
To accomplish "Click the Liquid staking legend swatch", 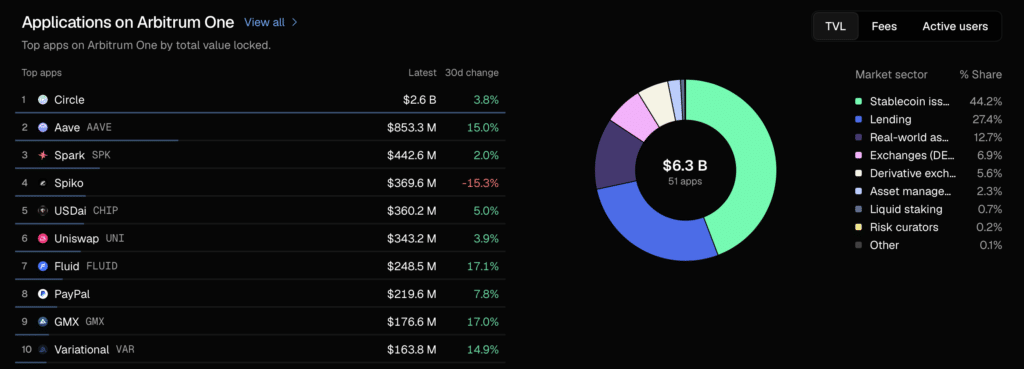I will coord(858,209).
